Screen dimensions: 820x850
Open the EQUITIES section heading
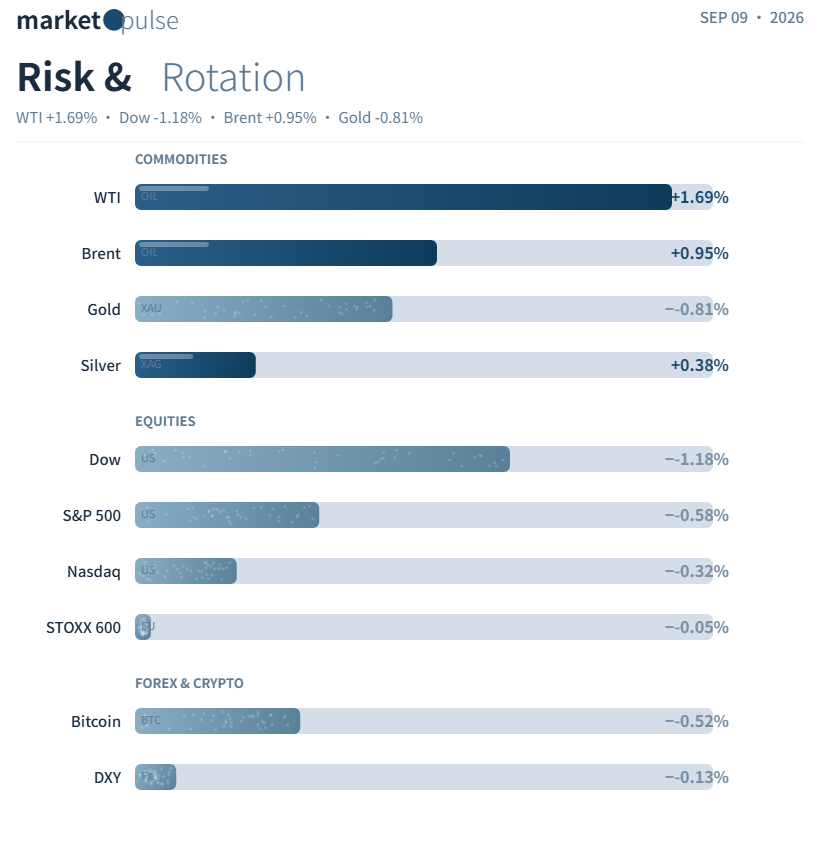[165, 421]
